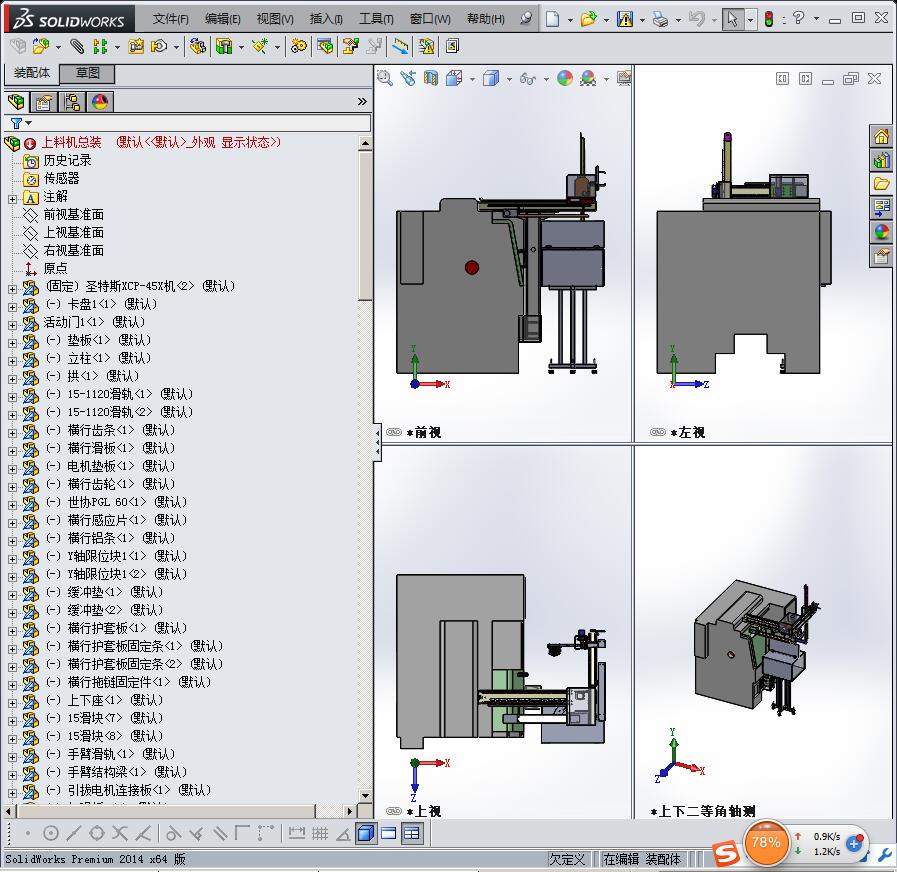The image size is (897, 872).
Task: Select 传感器 item in tree
Action: point(61,179)
